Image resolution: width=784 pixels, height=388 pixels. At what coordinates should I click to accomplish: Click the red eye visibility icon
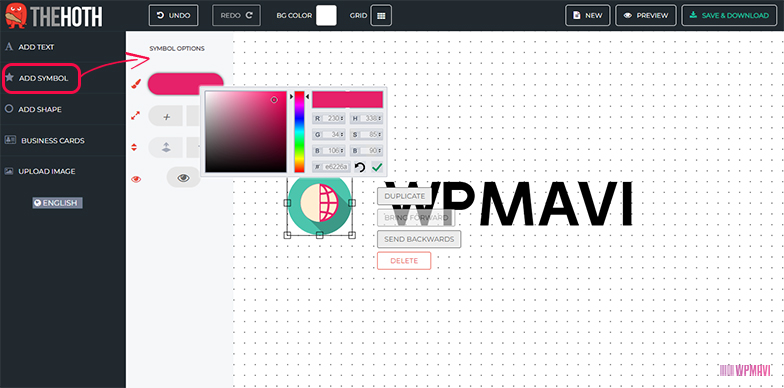[x=136, y=178]
